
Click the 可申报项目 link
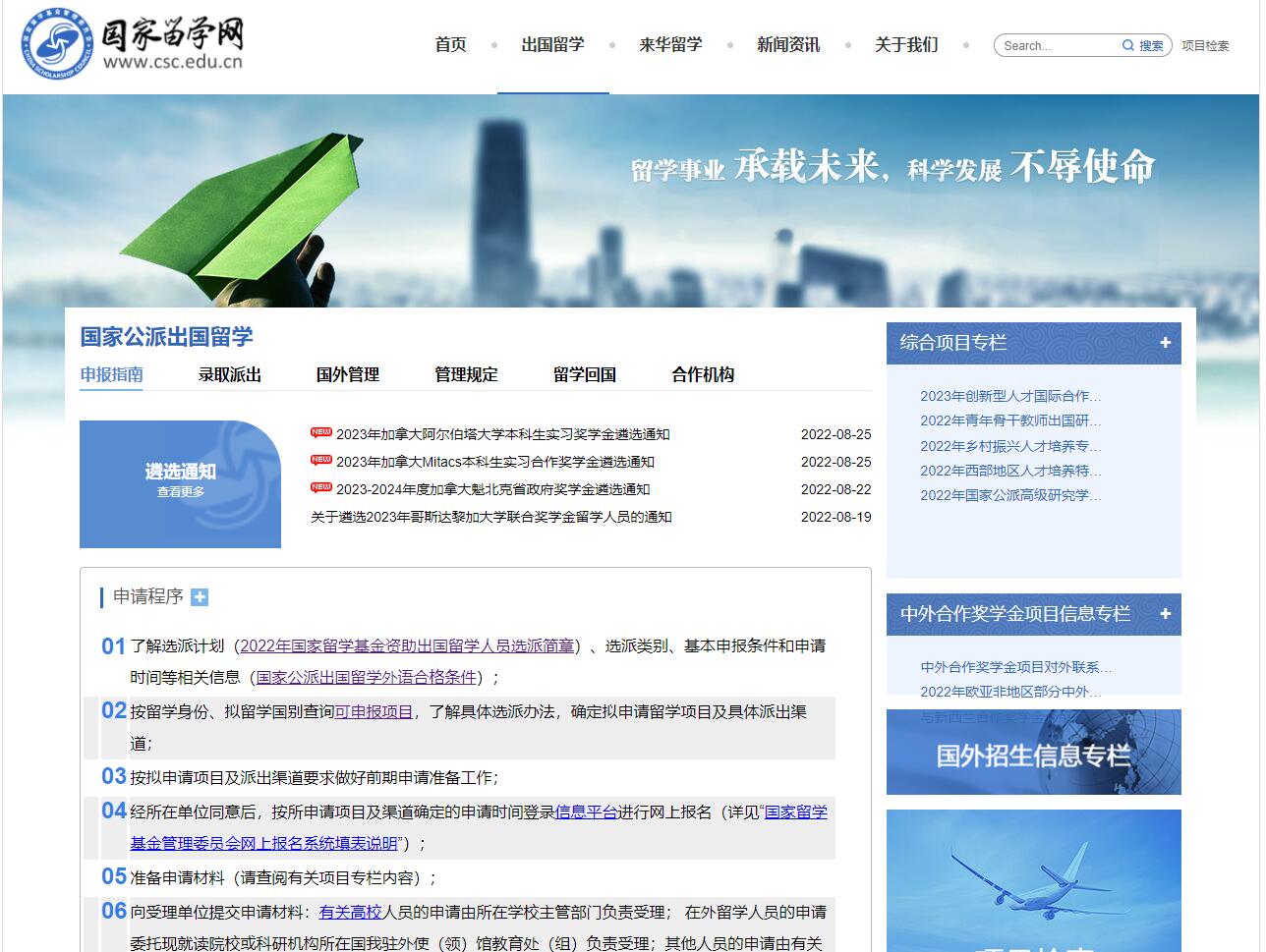click(374, 711)
